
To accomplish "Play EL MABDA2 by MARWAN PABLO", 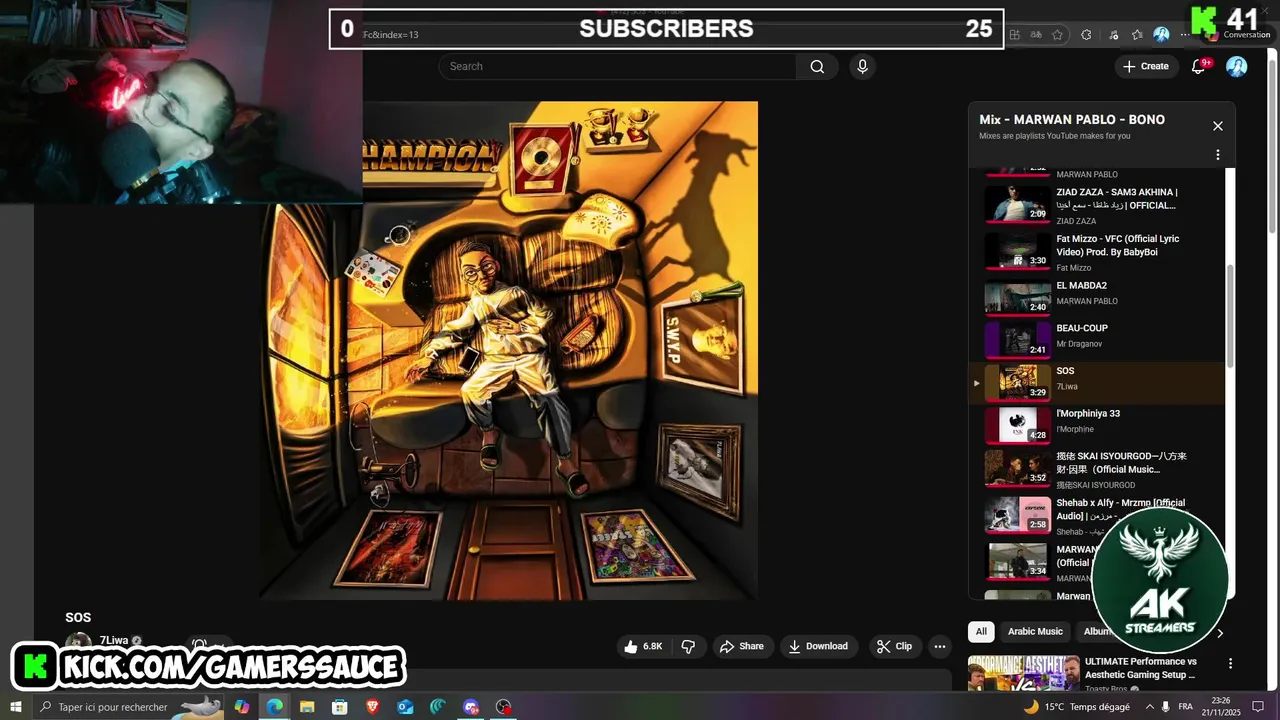I will pyautogui.click(x=1097, y=296).
